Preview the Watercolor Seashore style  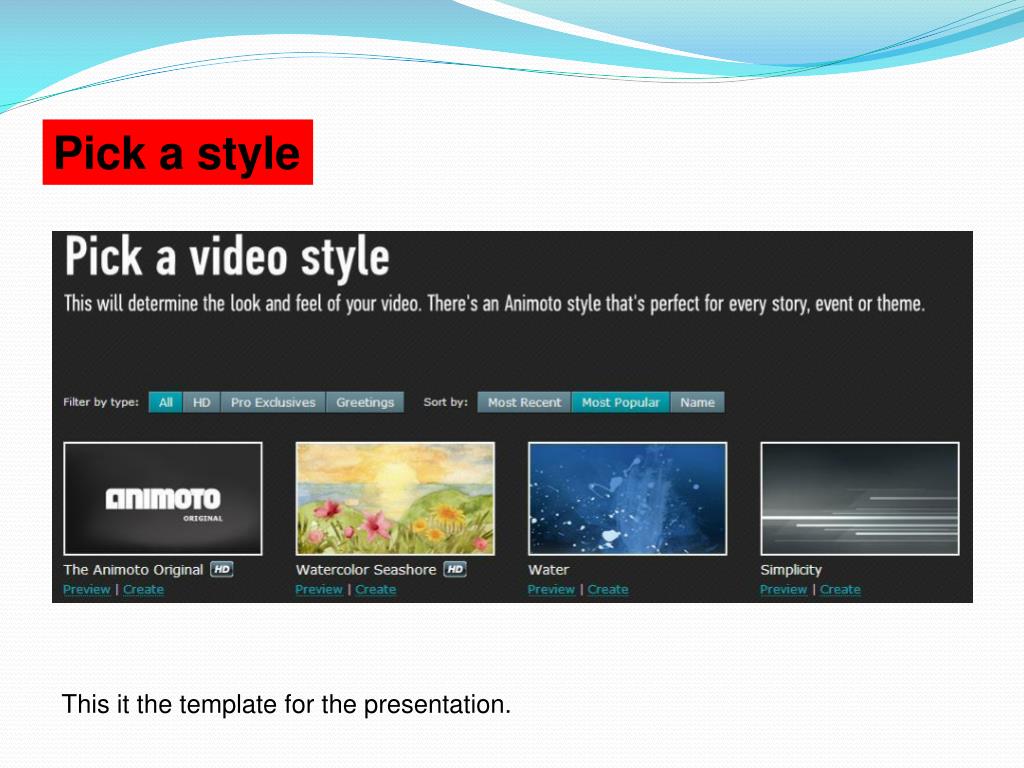pyautogui.click(x=319, y=589)
